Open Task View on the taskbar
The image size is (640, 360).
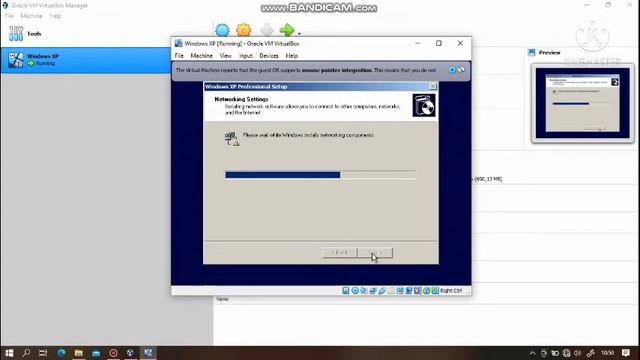(x=43, y=353)
